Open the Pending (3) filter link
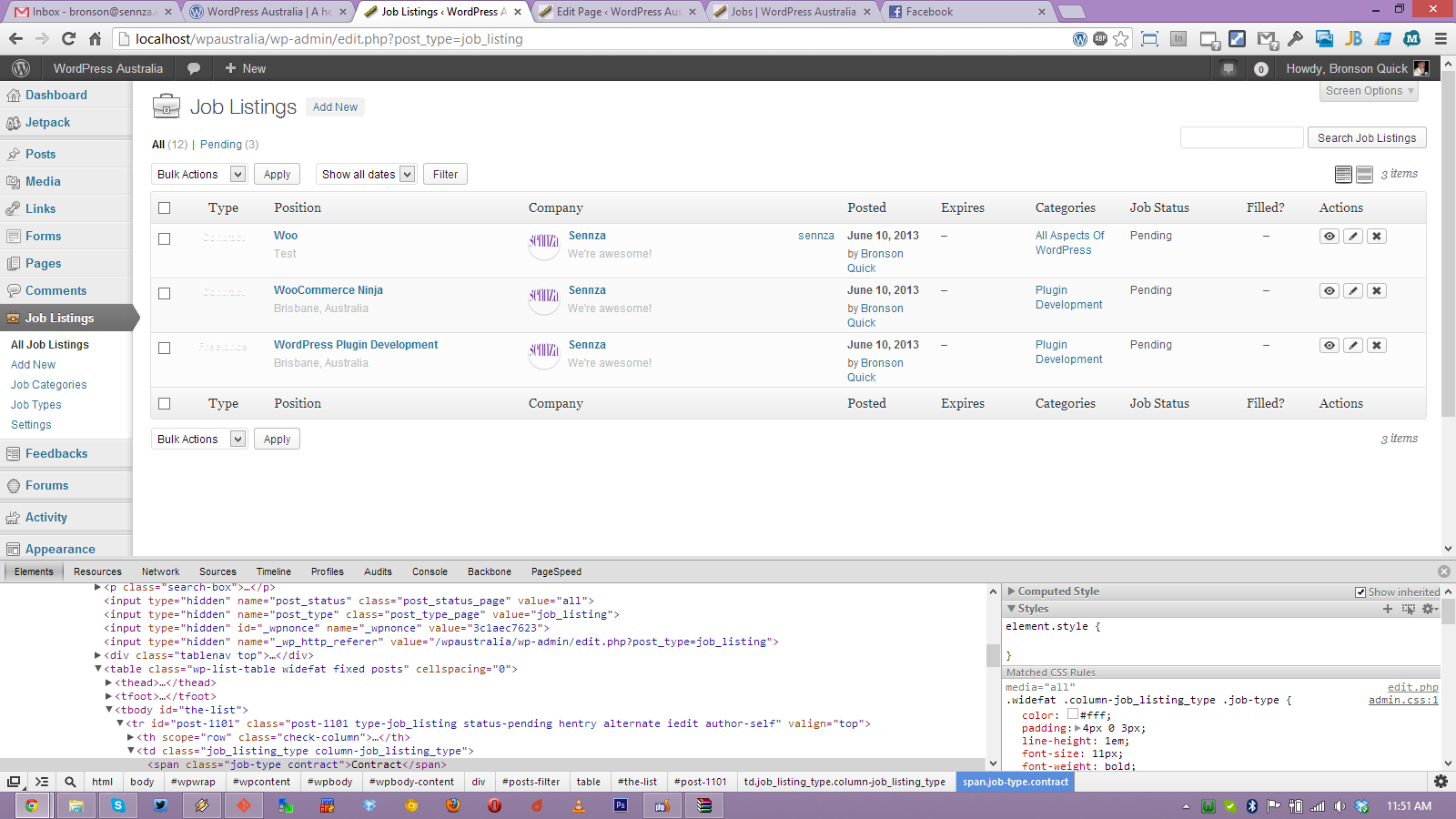Viewport: 1456px width, 819px height. 229,145
